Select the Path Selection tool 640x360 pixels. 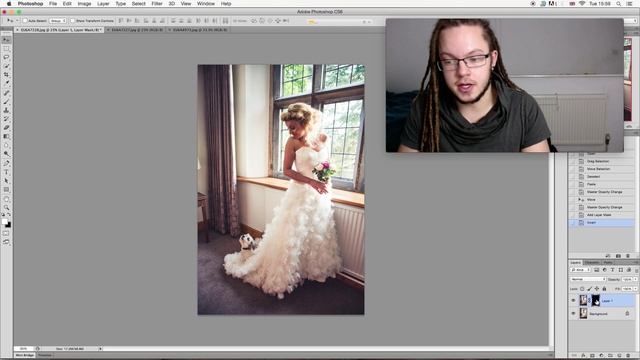click(x=6, y=181)
